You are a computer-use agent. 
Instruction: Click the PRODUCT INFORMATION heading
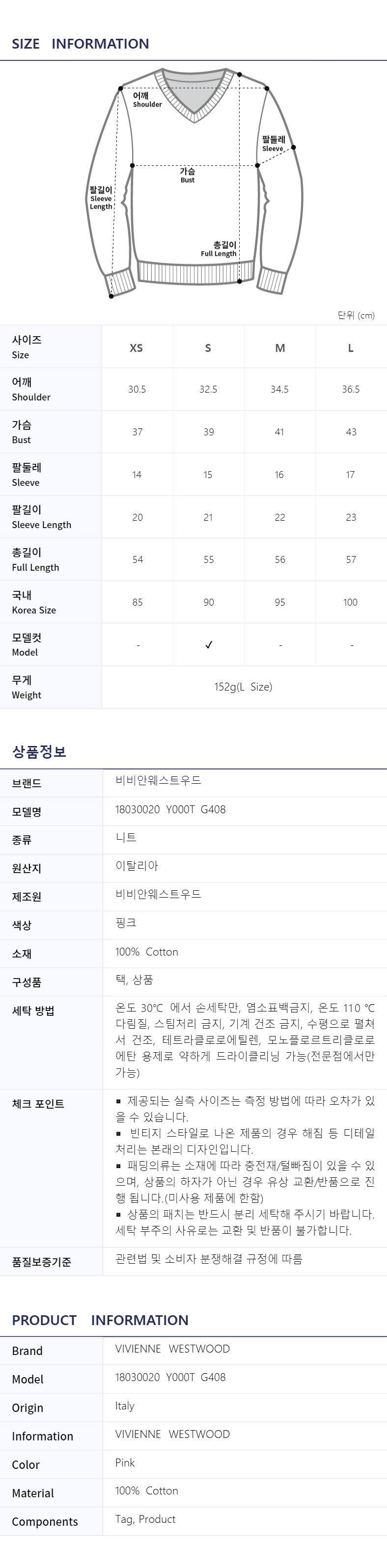coord(100,1320)
